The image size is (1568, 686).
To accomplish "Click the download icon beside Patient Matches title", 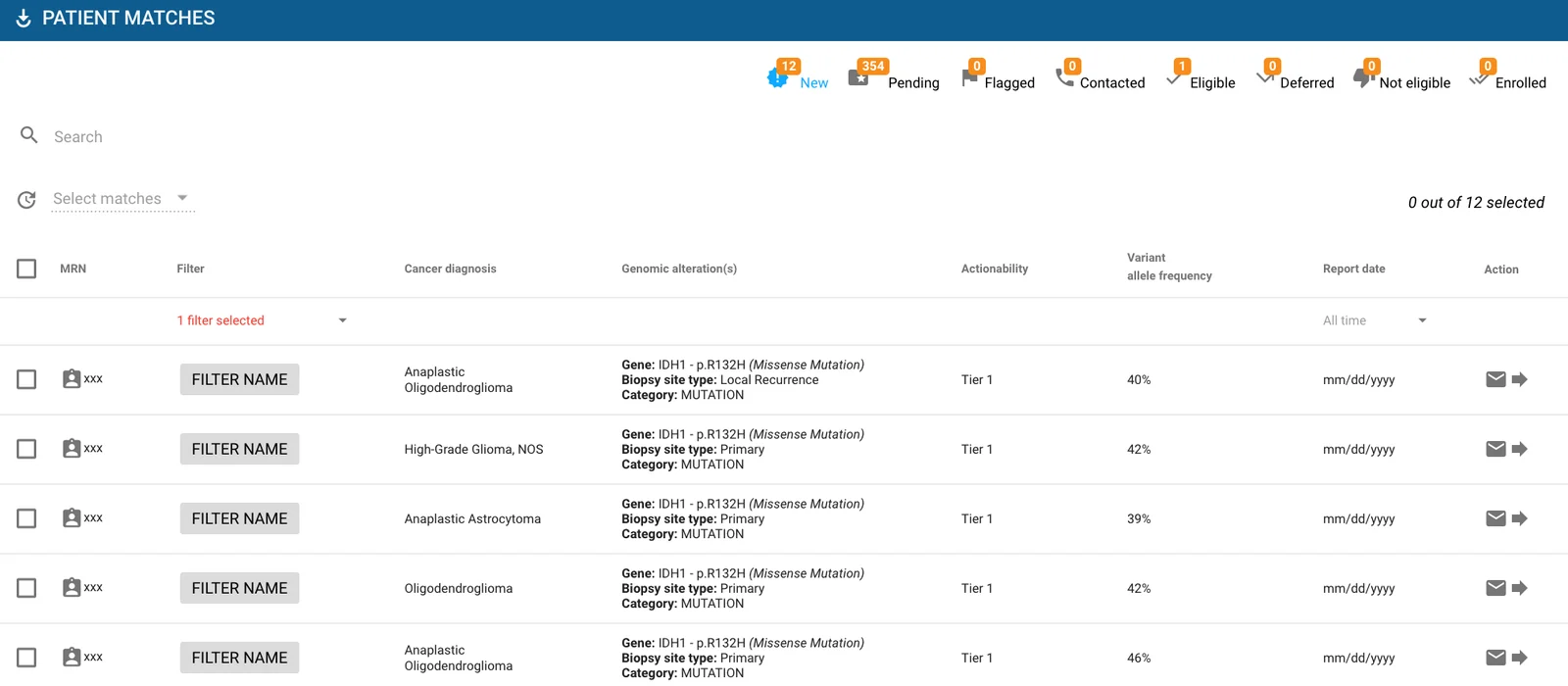I will (24, 19).
